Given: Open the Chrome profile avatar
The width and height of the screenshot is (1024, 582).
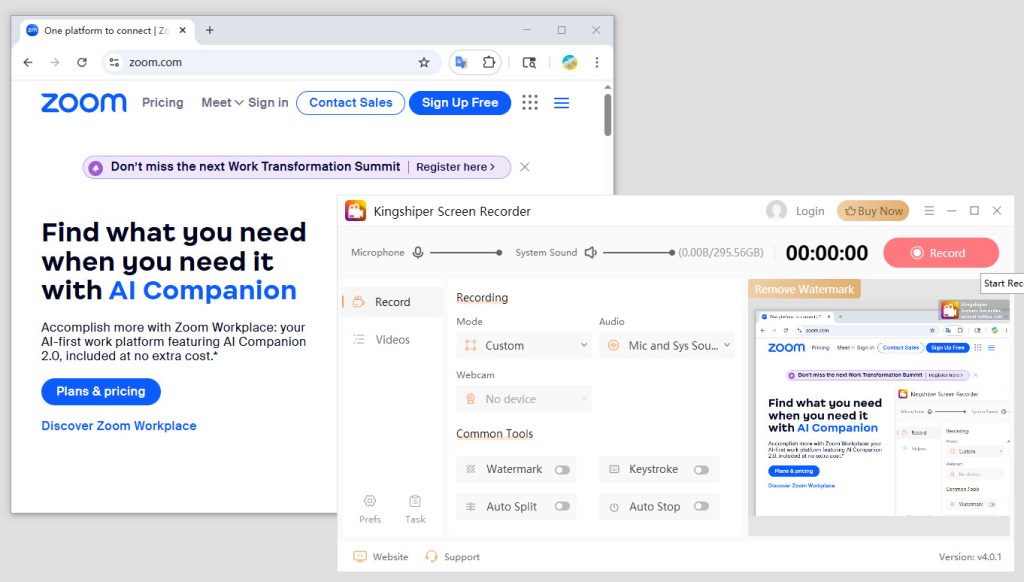Looking at the screenshot, I should pos(569,63).
